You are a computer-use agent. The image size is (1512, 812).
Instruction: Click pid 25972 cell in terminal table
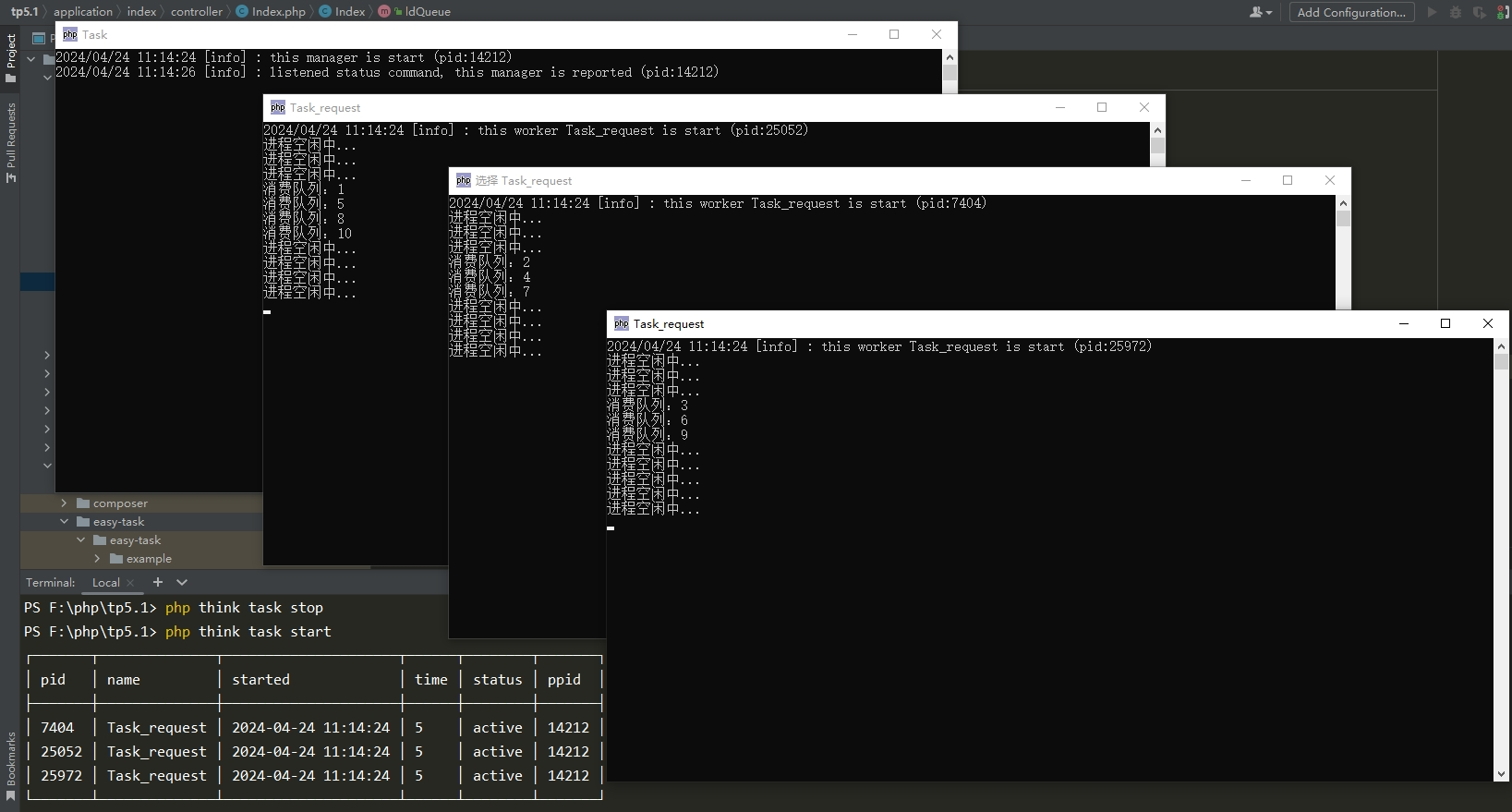click(61, 775)
